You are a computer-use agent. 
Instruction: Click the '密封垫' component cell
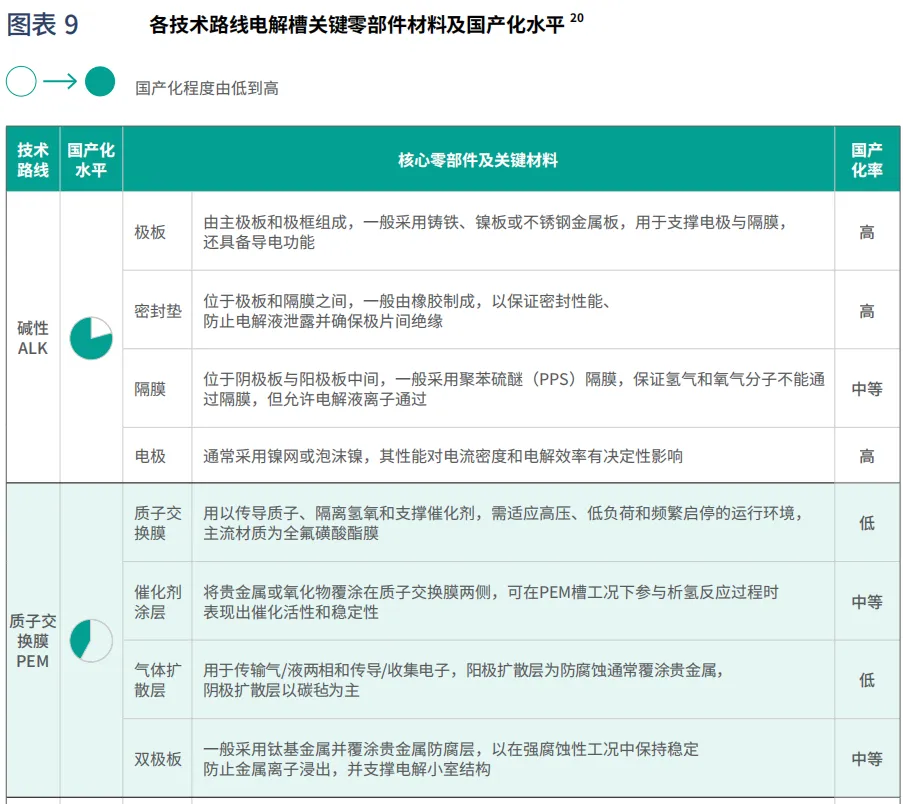[158, 311]
